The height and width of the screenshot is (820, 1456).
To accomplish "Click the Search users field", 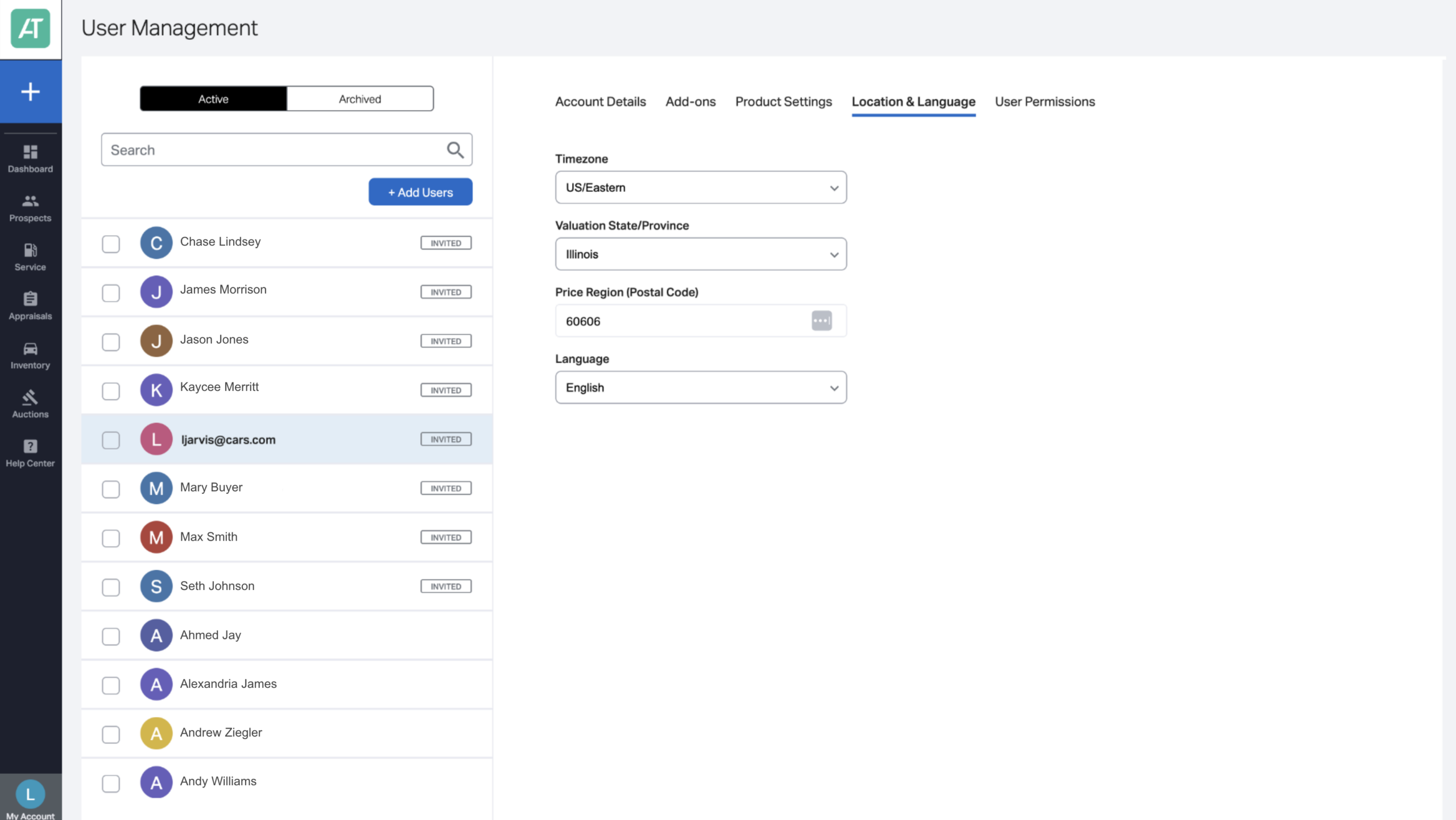I will tap(287, 150).
